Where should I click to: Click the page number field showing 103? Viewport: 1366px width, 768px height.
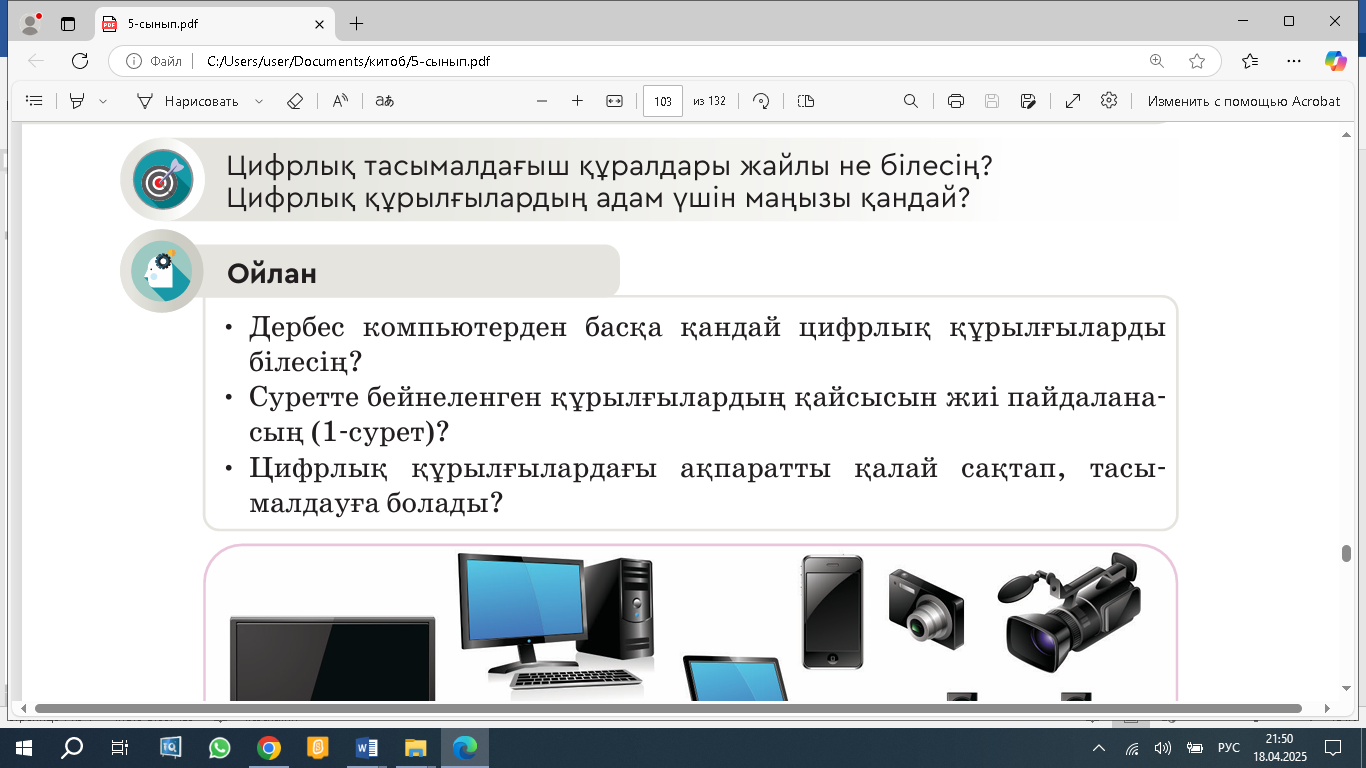[663, 101]
